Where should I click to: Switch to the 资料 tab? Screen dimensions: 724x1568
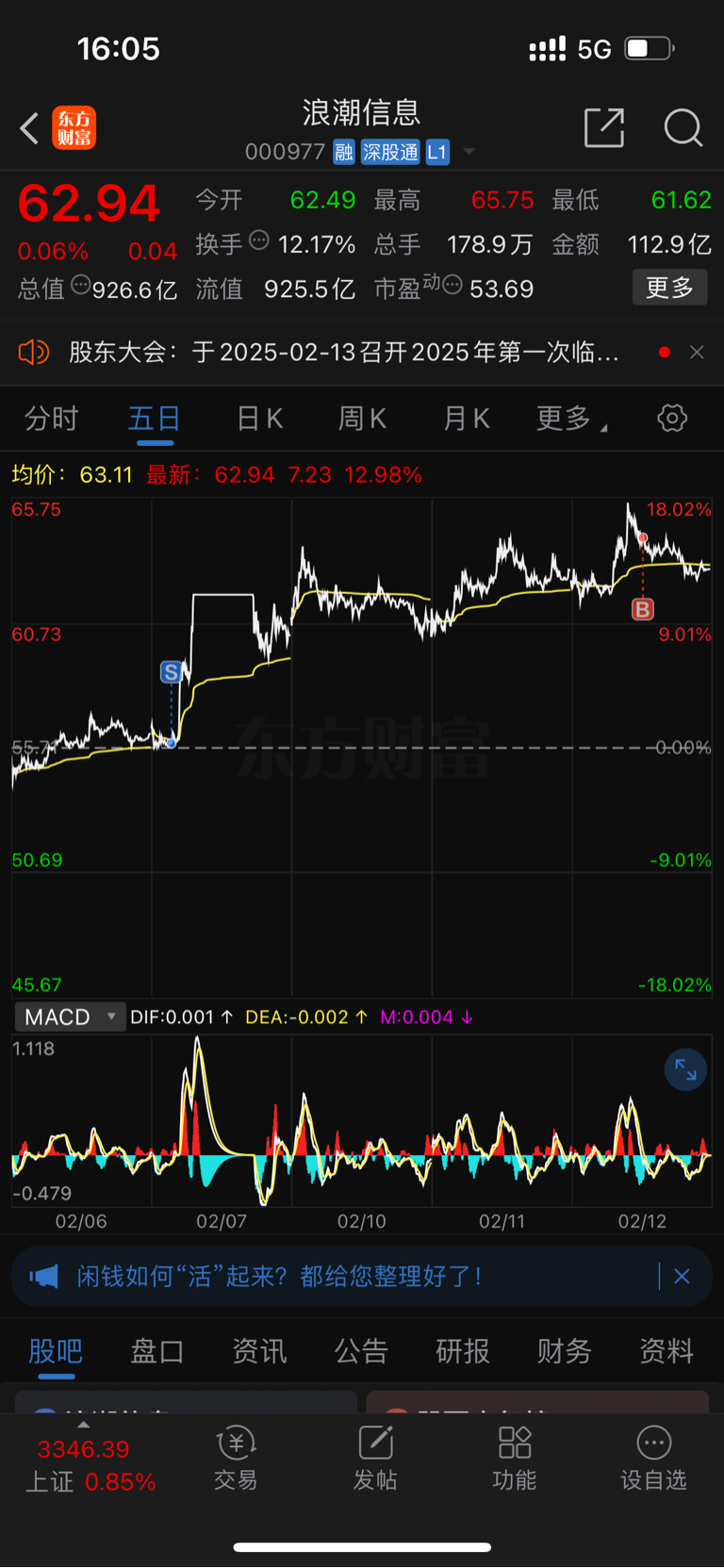[666, 1351]
